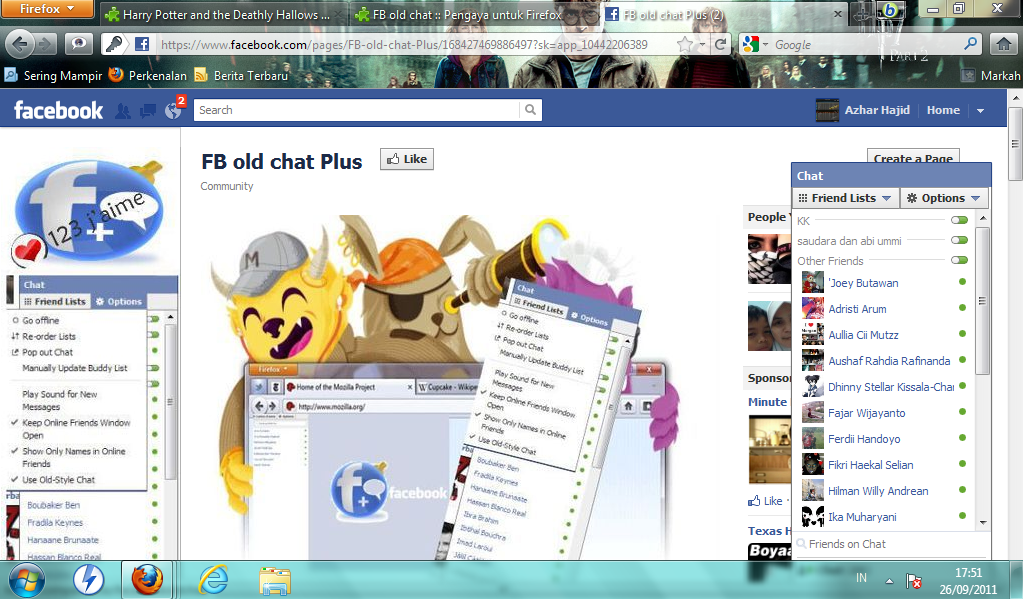Image resolution: width=1023 pixels, height=599 pixels.
Task: Open the Firefox home page button
Action: [x=1003, y=44]
